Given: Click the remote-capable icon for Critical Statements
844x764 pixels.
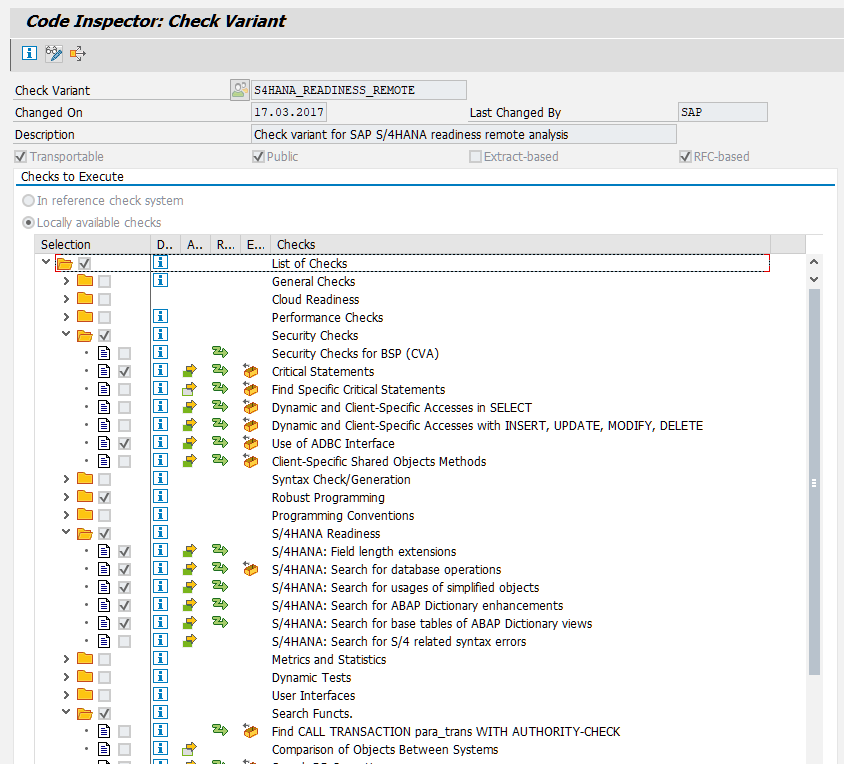Looking at the screenshot, I should click(220, 370).
